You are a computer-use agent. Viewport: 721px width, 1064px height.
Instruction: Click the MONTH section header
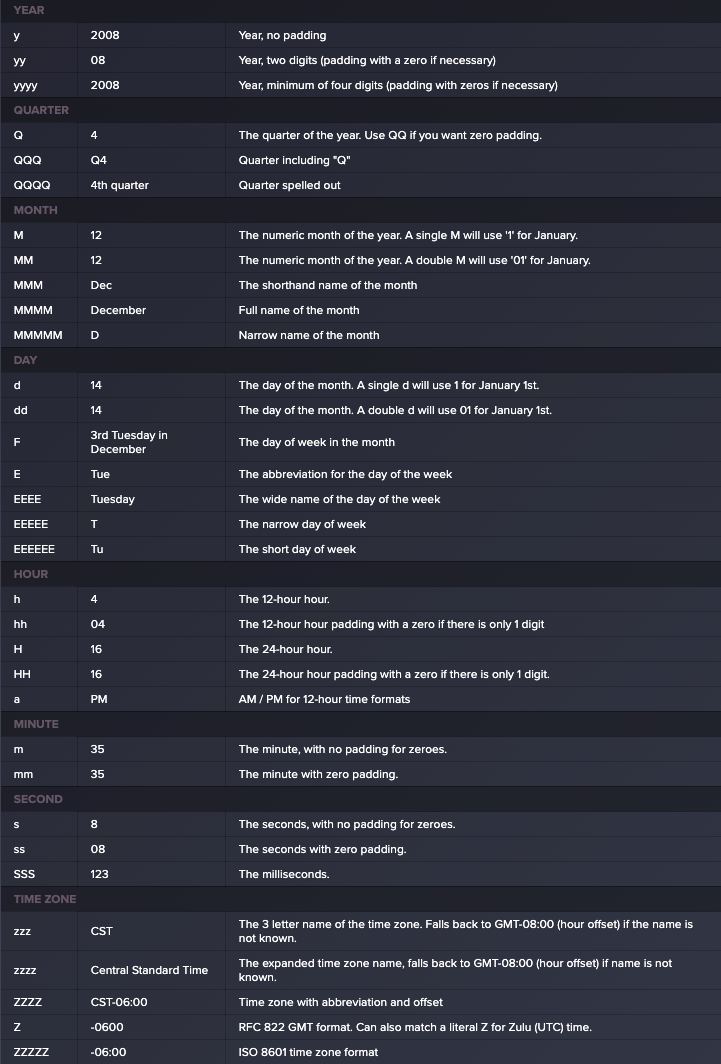tap(35, 210)
